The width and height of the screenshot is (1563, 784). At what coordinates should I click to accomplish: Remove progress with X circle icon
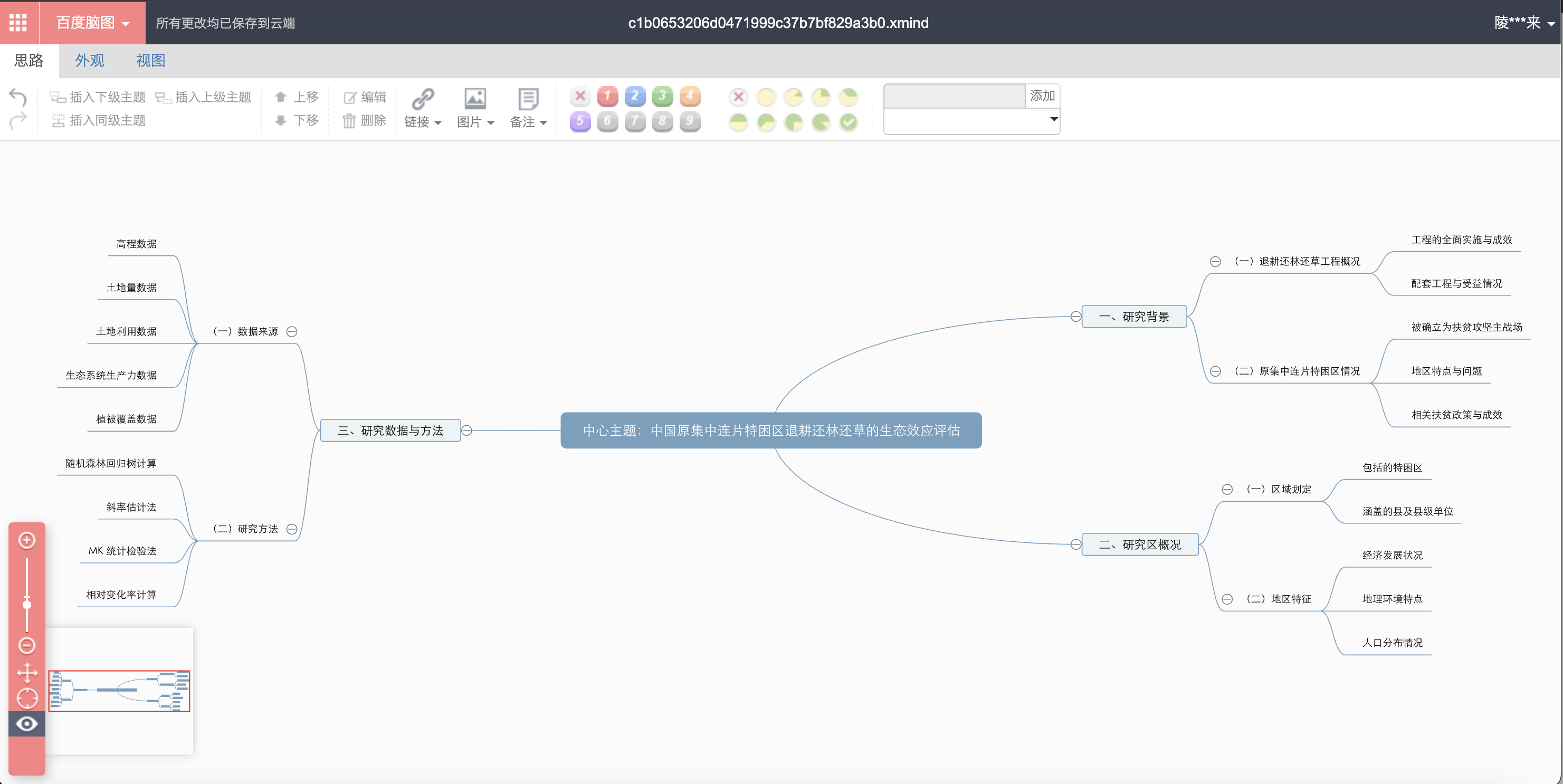738,97
